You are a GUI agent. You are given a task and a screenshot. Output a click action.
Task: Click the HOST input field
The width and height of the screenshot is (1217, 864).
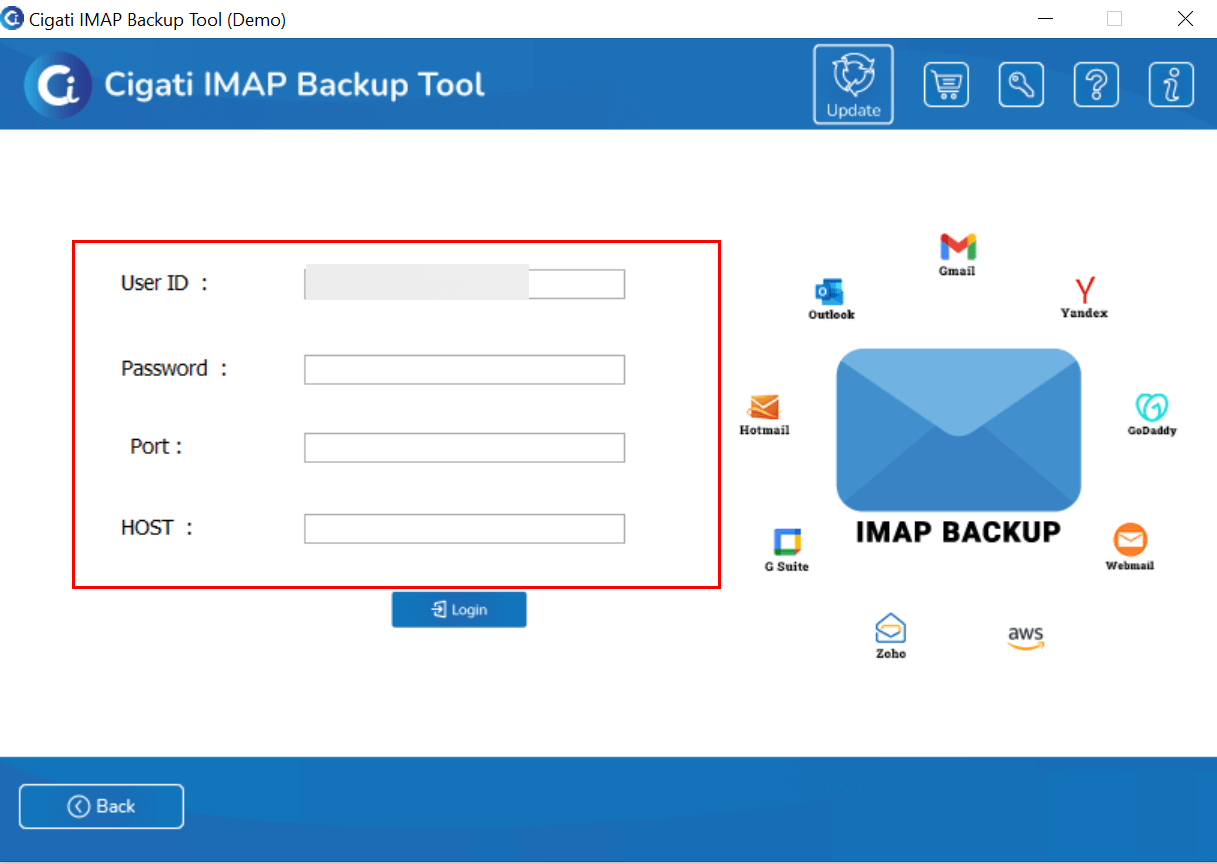(464, 529)
